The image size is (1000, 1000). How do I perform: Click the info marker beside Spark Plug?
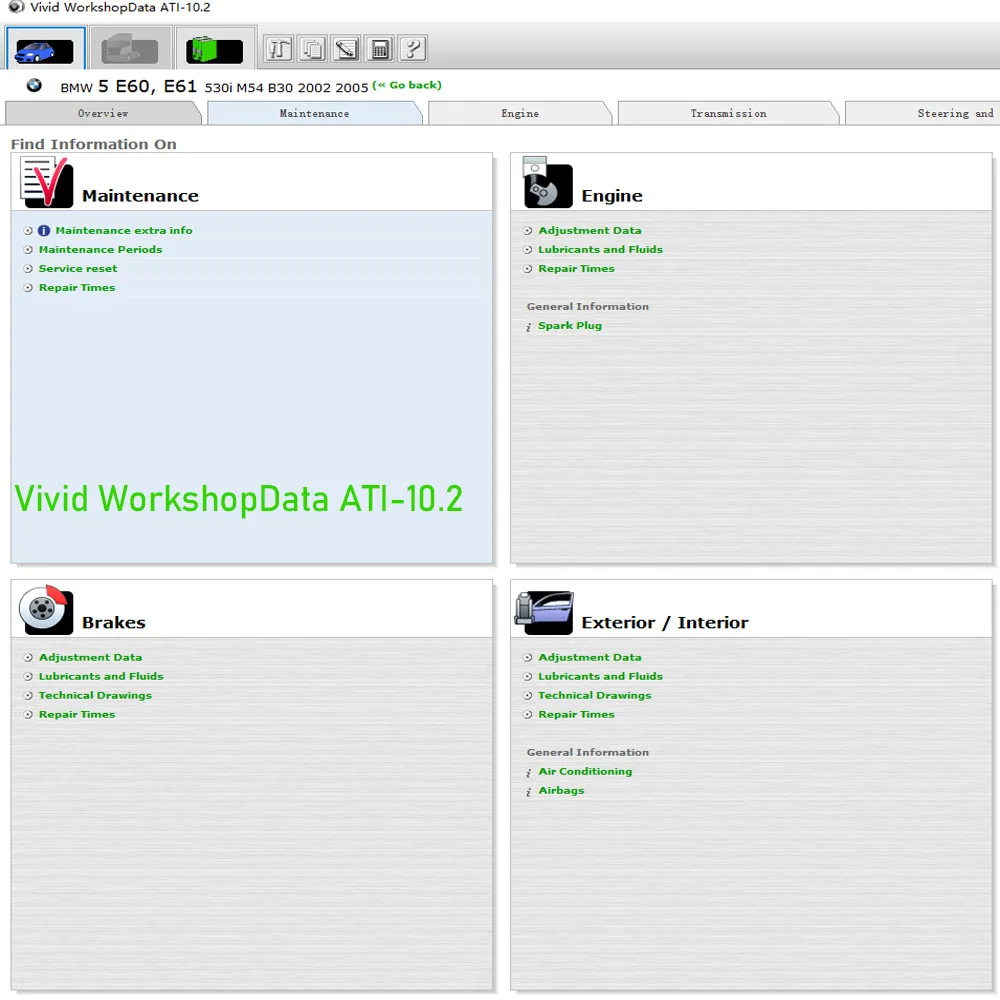(529, 327)
